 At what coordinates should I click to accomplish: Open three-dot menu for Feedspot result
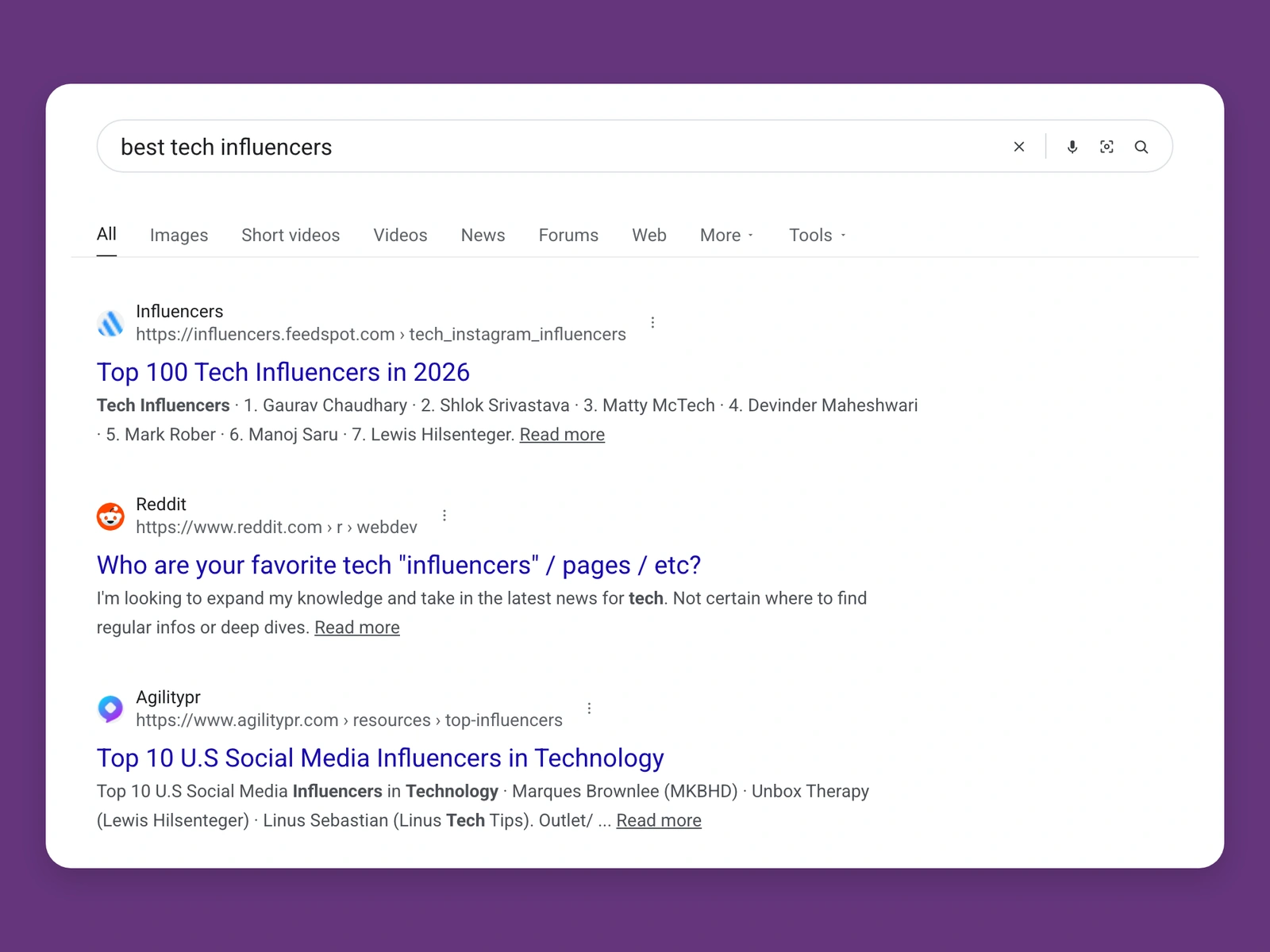point(652,322)
